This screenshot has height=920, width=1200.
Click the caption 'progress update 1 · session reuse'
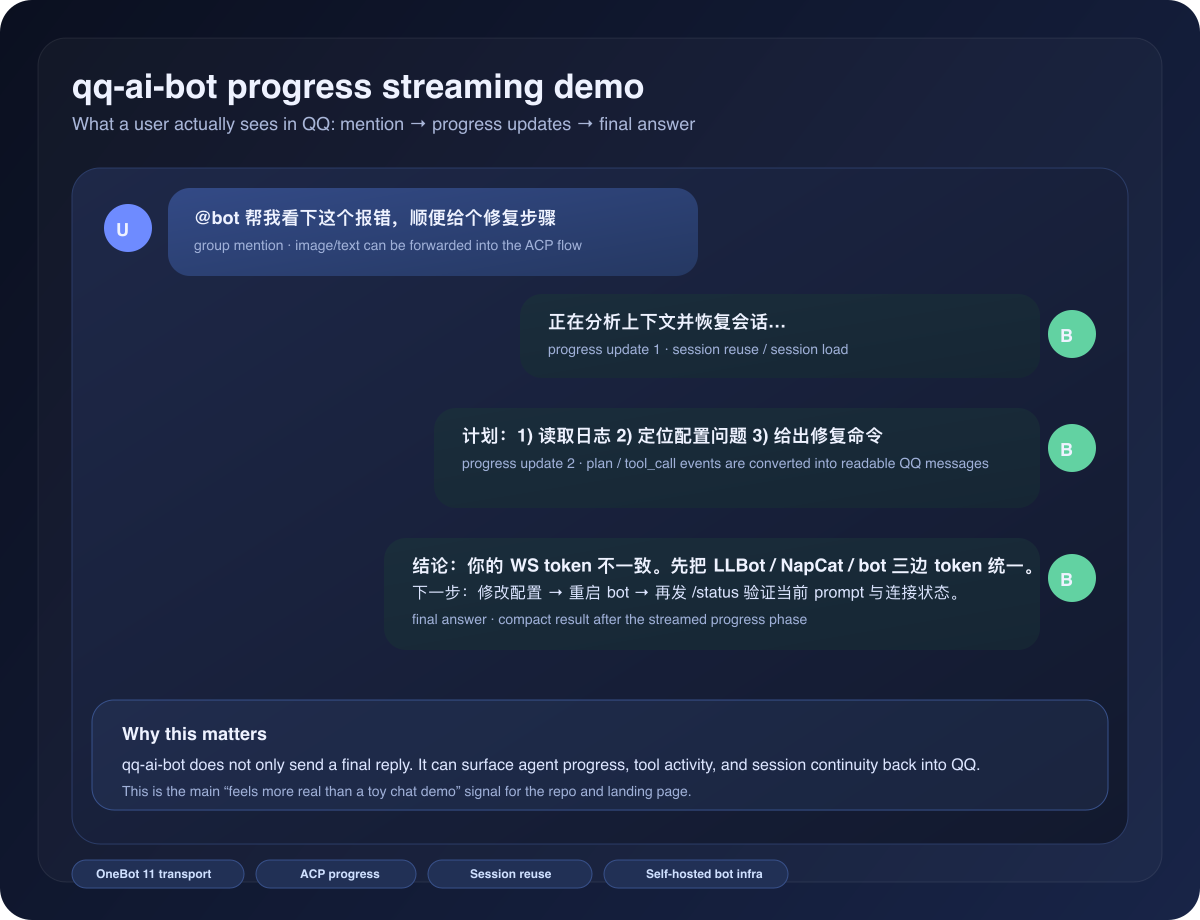point(698,349)
